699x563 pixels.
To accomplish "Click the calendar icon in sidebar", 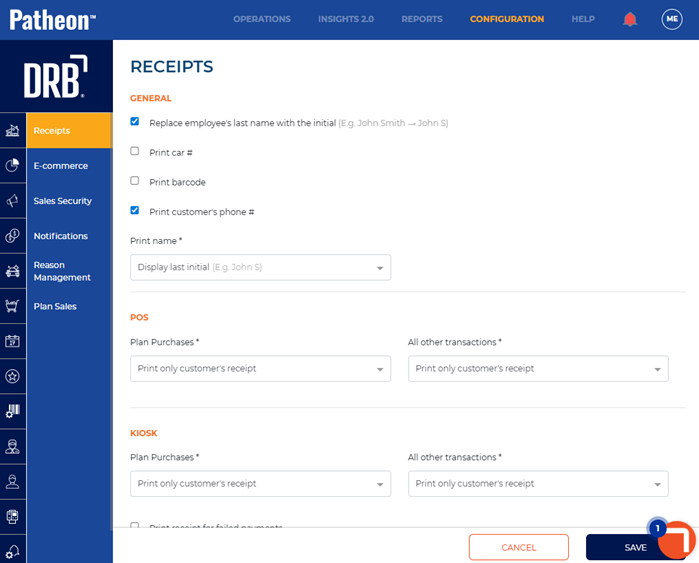I will pyautogui.click(x=13, y=341).
